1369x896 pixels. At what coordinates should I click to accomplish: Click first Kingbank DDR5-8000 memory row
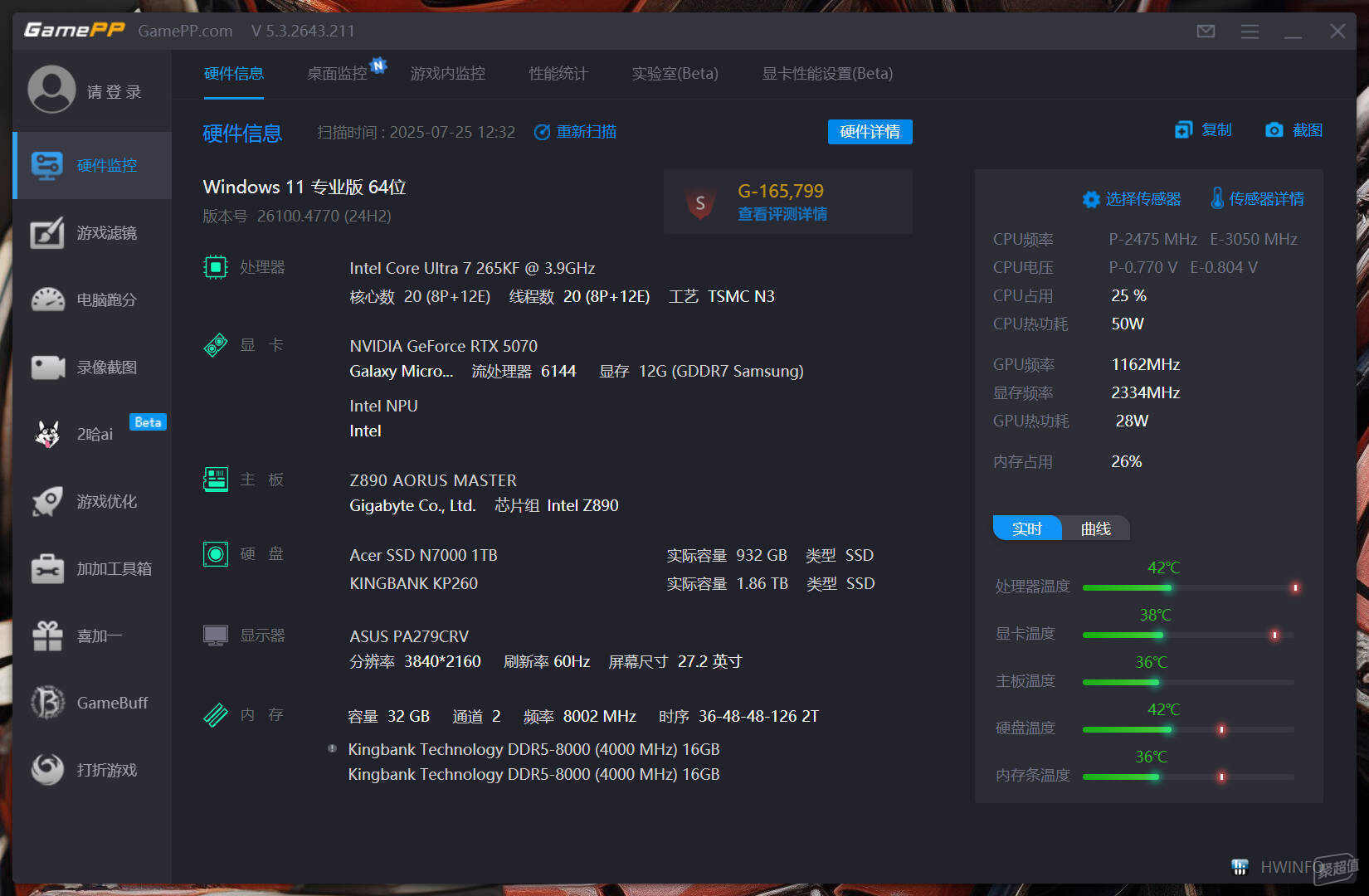coord(534,749)
